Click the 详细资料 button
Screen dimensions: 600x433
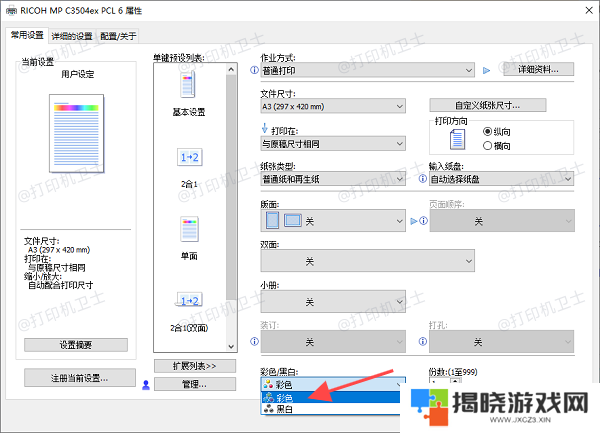click(x=538, y=70)
